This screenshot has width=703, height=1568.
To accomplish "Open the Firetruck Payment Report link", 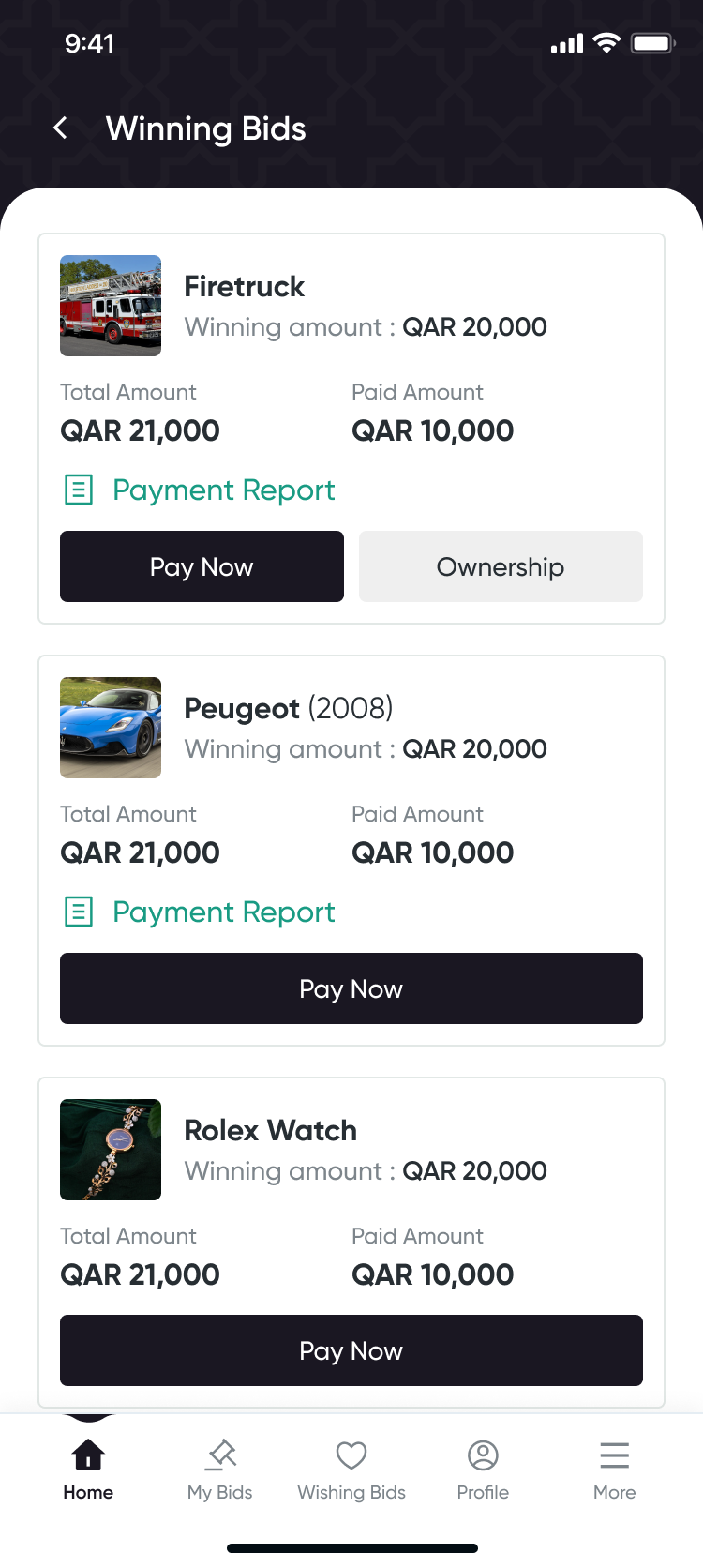I will click(223, 490).
